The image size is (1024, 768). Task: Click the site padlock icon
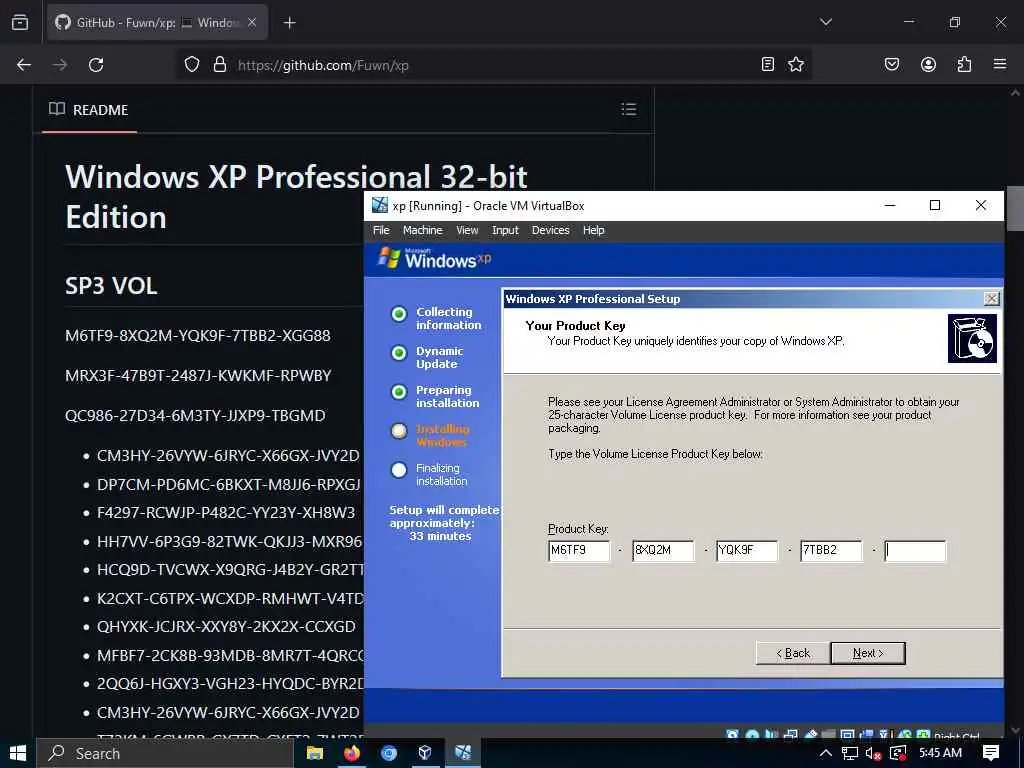coord(220,65)
